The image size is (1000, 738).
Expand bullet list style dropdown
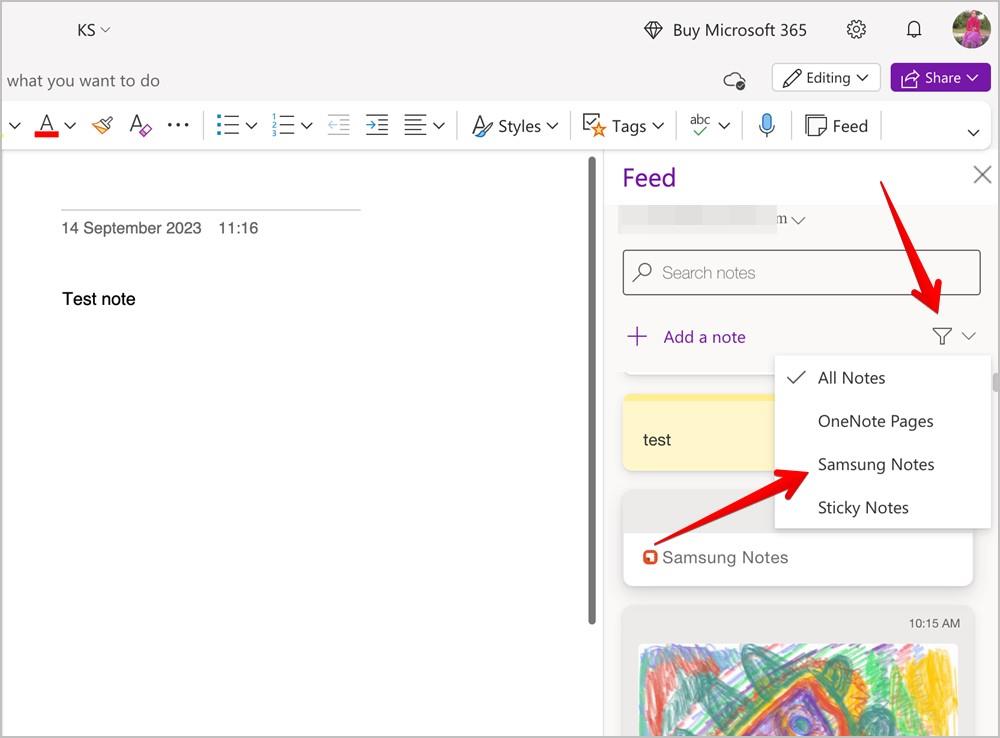point(252,126)
